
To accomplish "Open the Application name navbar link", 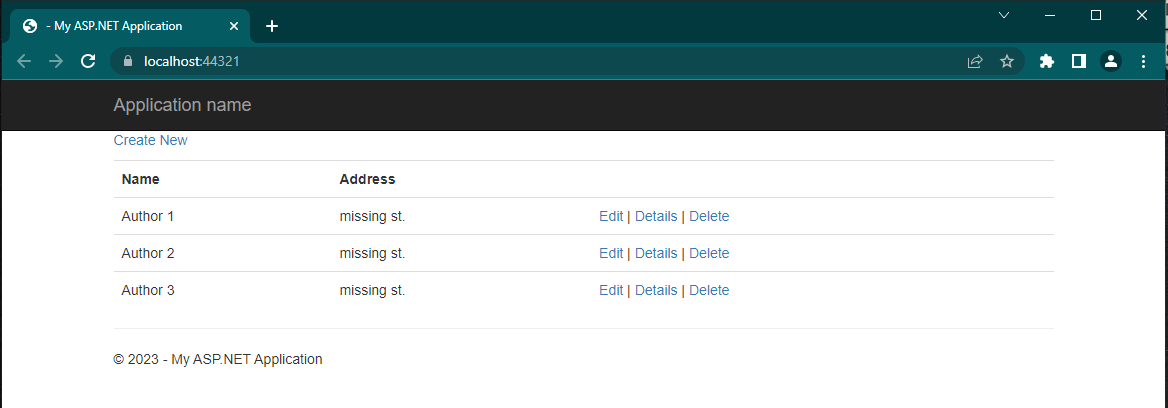I will (182, 105).
